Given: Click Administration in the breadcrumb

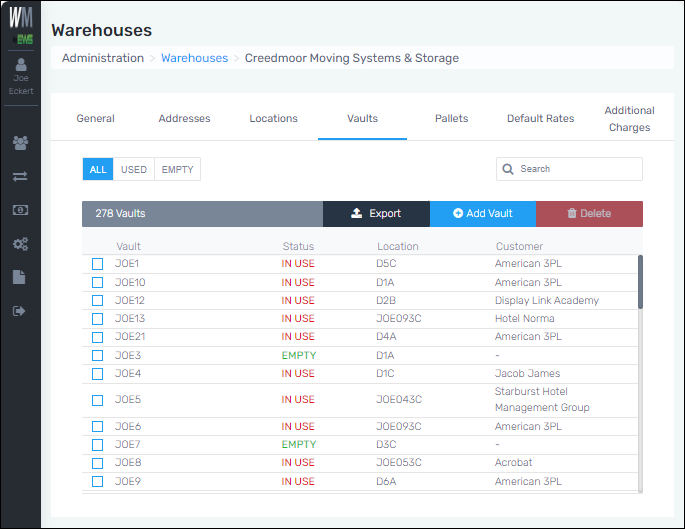Looking at the screenshot, I should click(x=103, y=58).
